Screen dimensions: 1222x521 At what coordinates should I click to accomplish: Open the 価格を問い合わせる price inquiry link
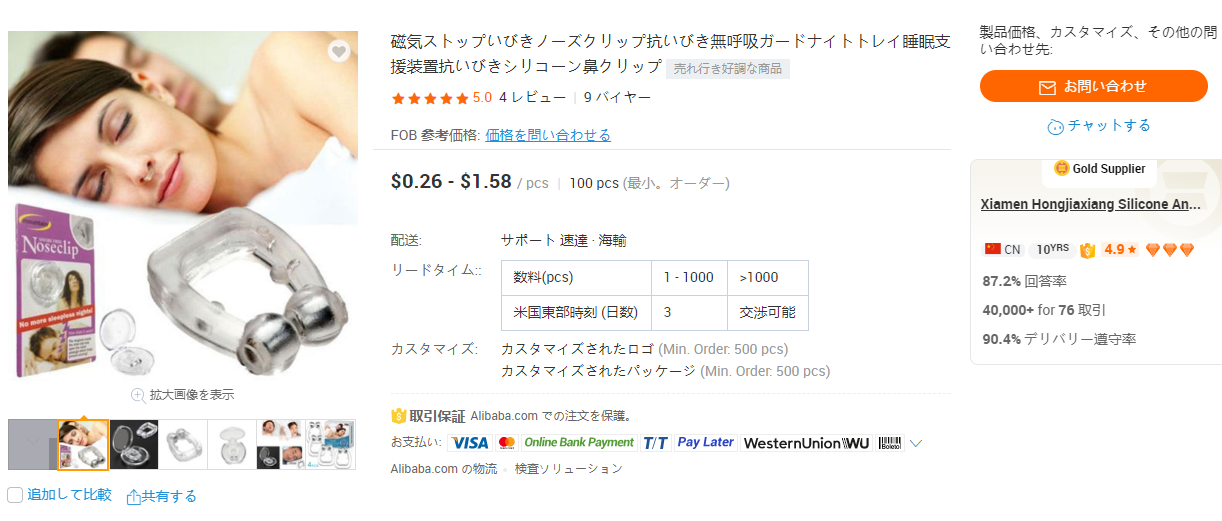(548, 135)
